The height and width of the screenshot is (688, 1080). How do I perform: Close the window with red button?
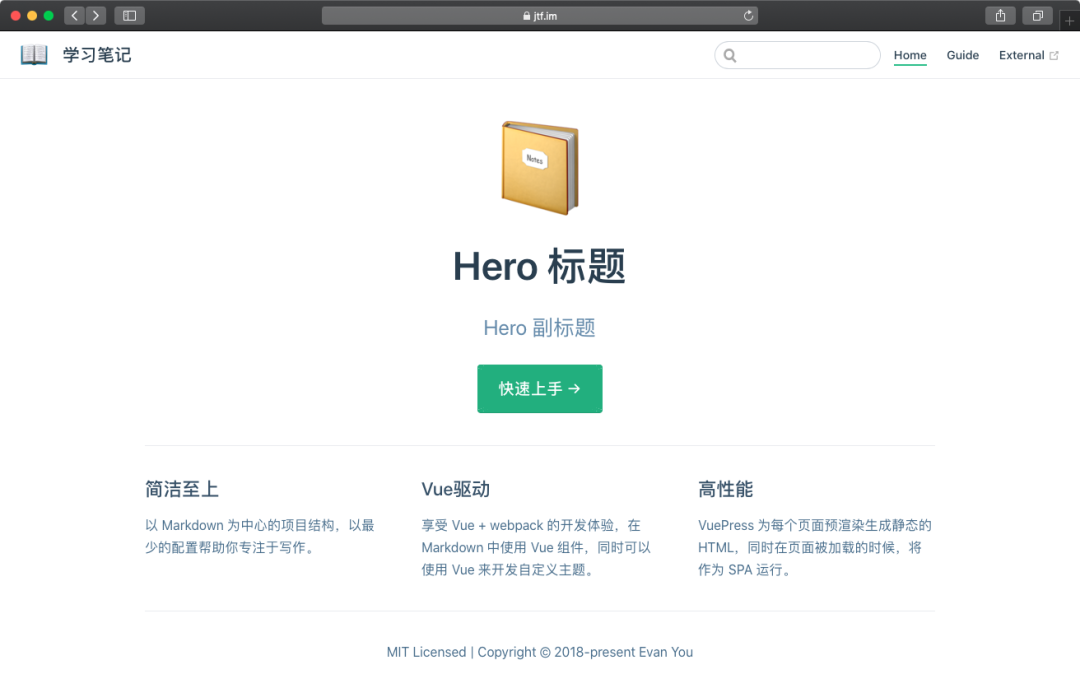click(x=15, y=15)
